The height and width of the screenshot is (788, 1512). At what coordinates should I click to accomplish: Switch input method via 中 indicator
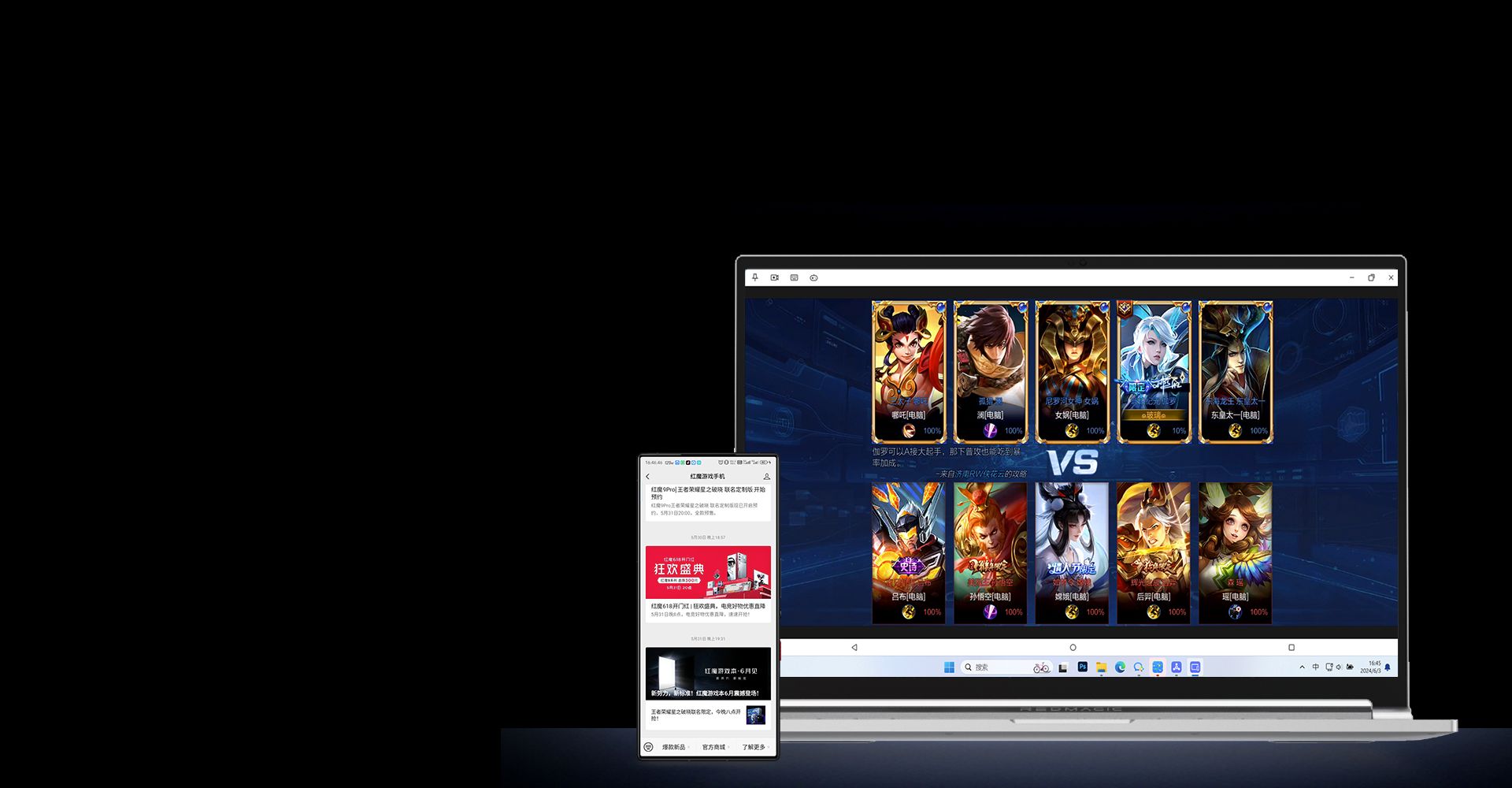coord(1315,667)
